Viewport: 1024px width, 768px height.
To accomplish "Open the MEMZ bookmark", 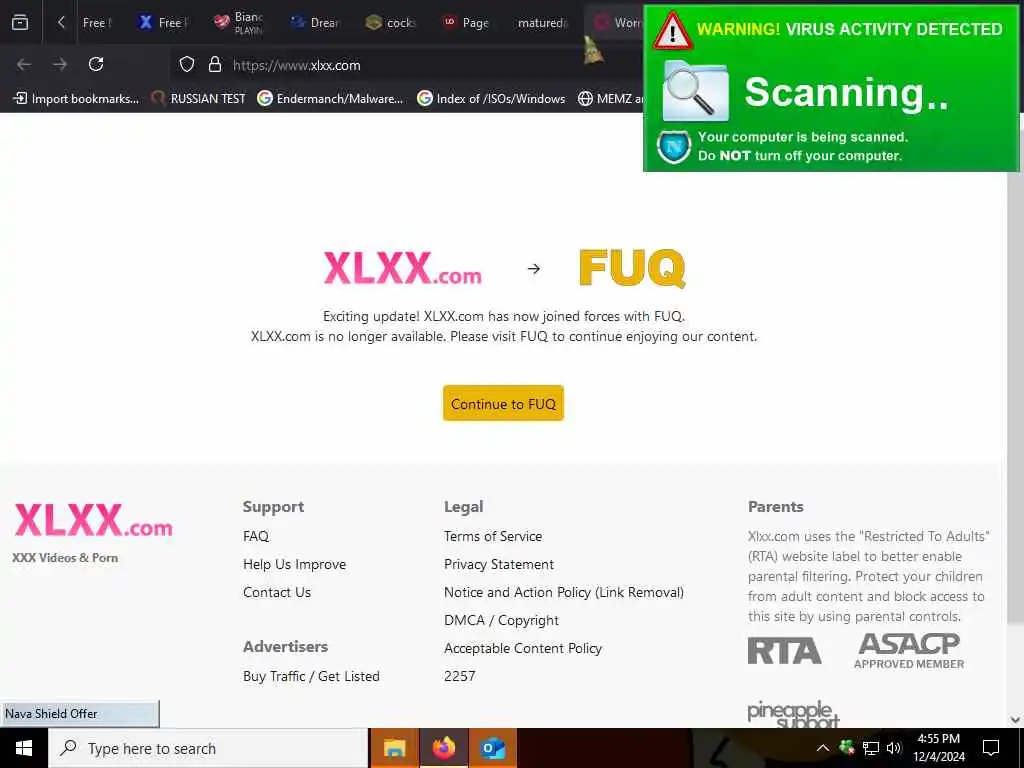I will click(611, 99).
